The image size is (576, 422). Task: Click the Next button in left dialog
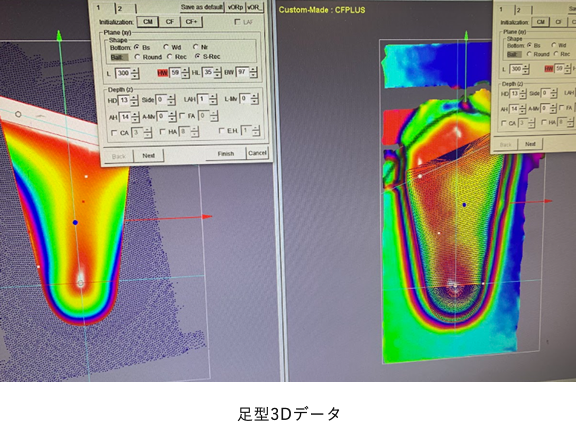(x=148, y=155)
